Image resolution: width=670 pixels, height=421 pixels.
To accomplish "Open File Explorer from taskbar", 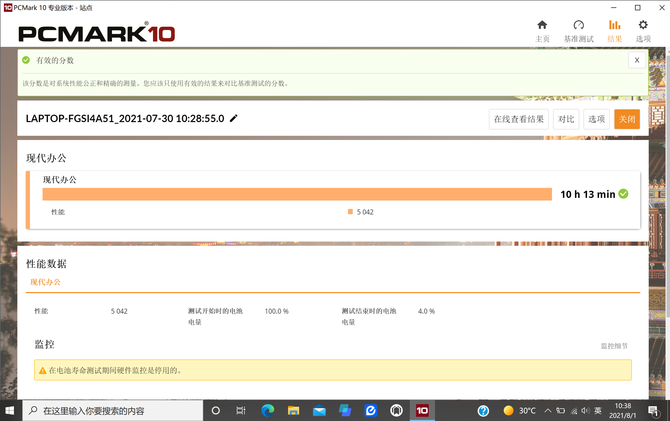I will pos(294,411).
